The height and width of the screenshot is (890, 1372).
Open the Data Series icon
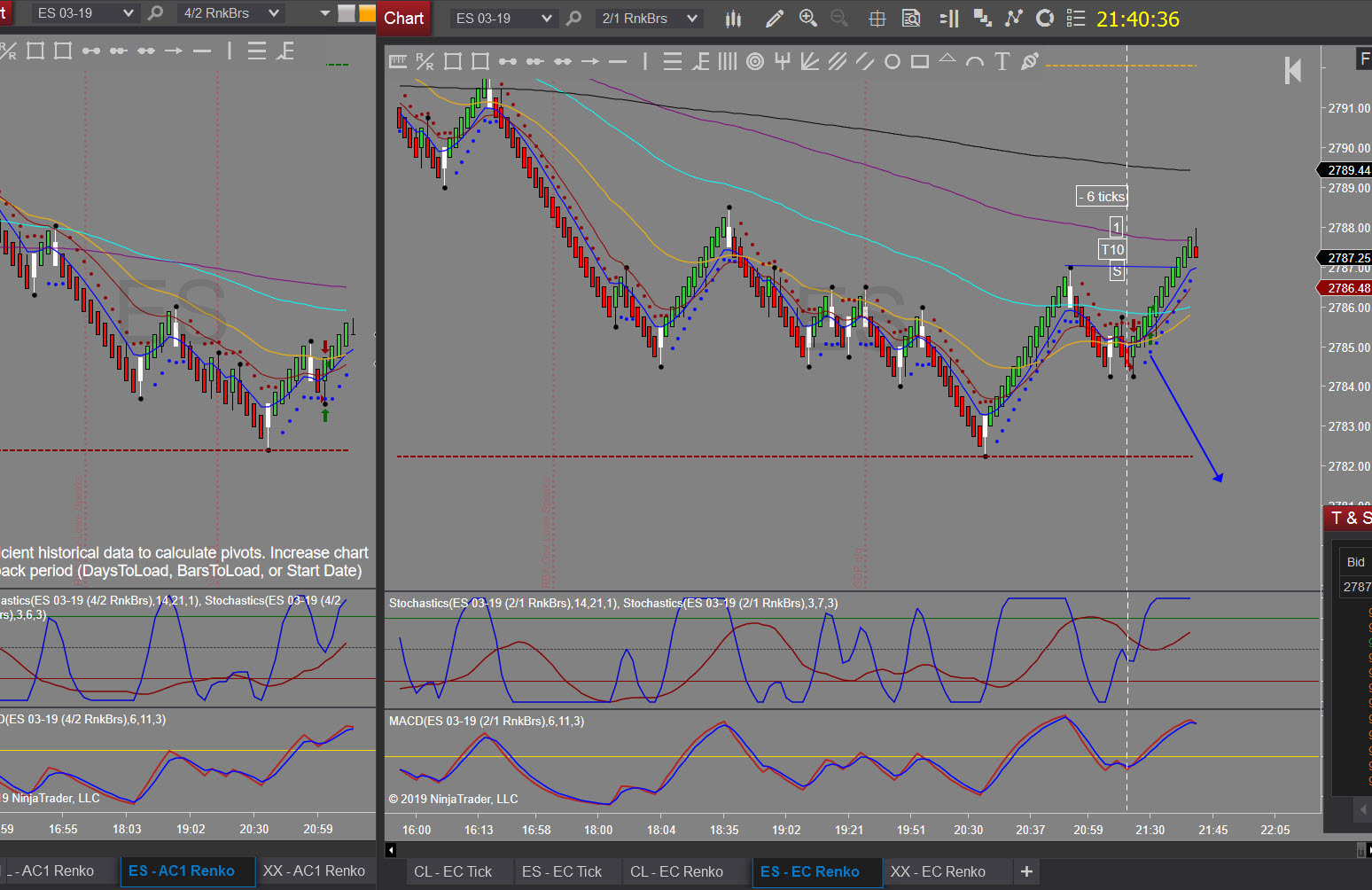[982, 19]
